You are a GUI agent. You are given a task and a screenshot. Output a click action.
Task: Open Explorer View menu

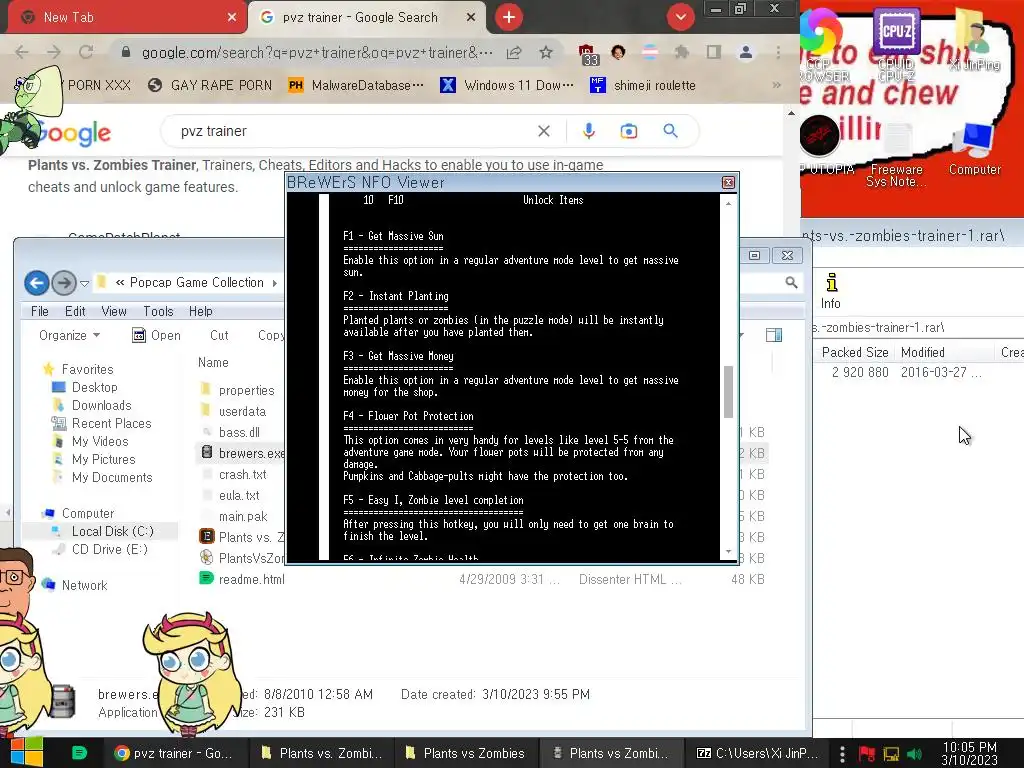tap(114, 312)
